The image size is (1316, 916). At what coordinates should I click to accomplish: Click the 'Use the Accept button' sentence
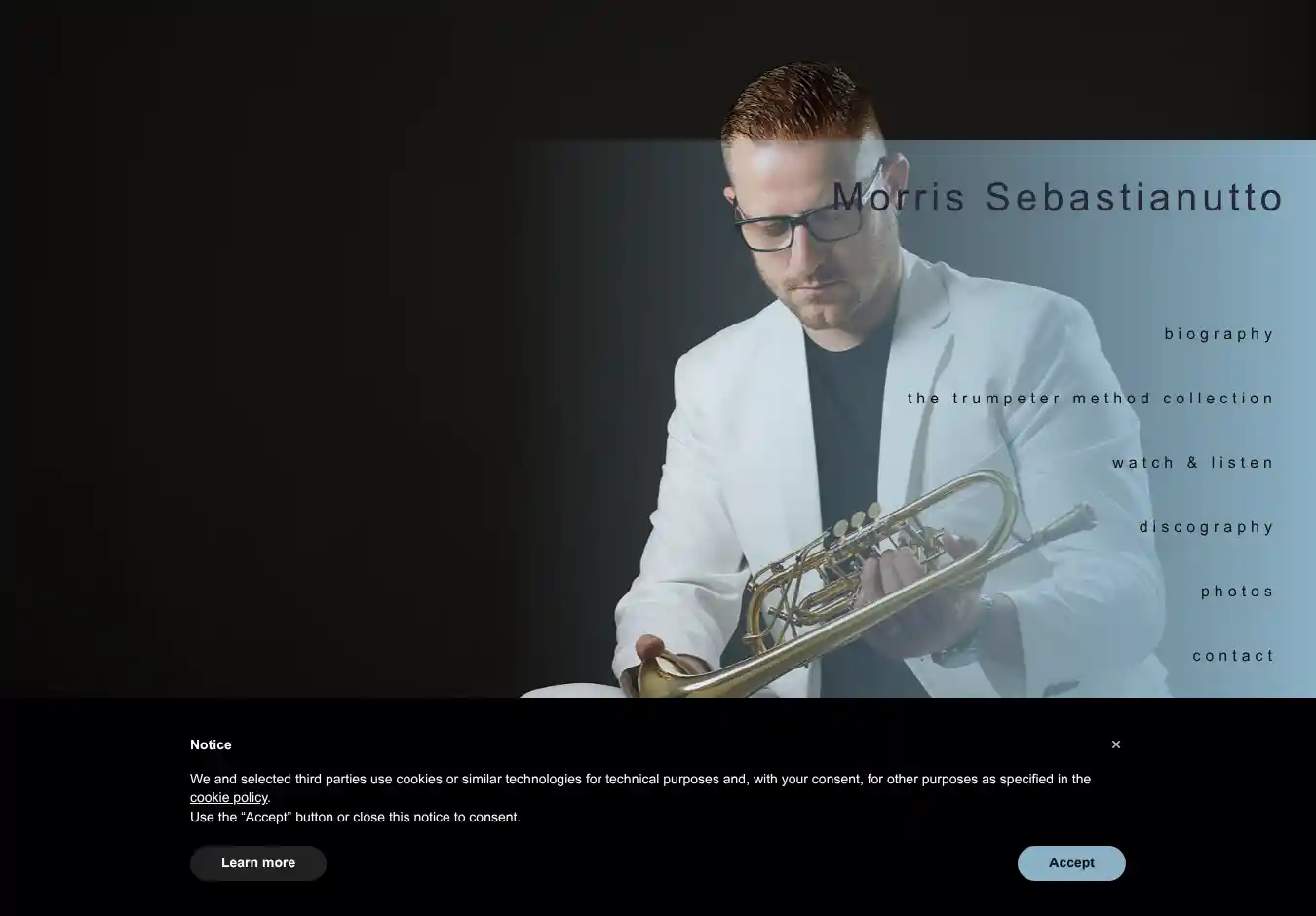tap(355, 818)
